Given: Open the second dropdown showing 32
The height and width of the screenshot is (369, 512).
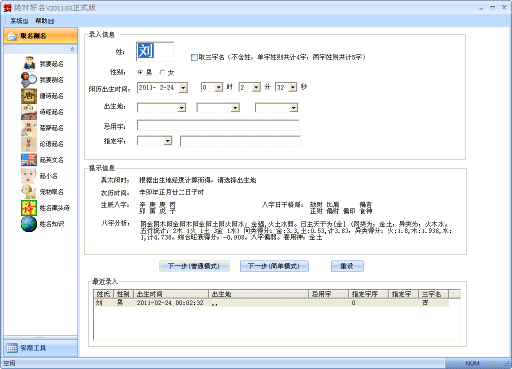Looking at the screenshot, I should click(x=292, y=87).
